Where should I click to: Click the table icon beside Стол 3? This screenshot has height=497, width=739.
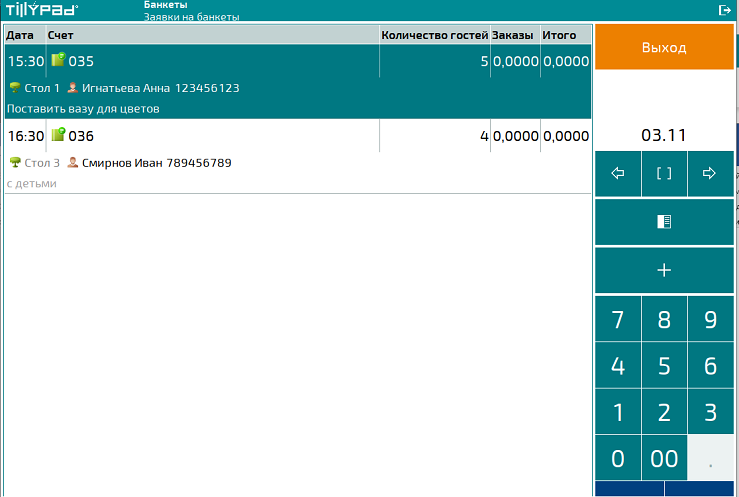14,162
